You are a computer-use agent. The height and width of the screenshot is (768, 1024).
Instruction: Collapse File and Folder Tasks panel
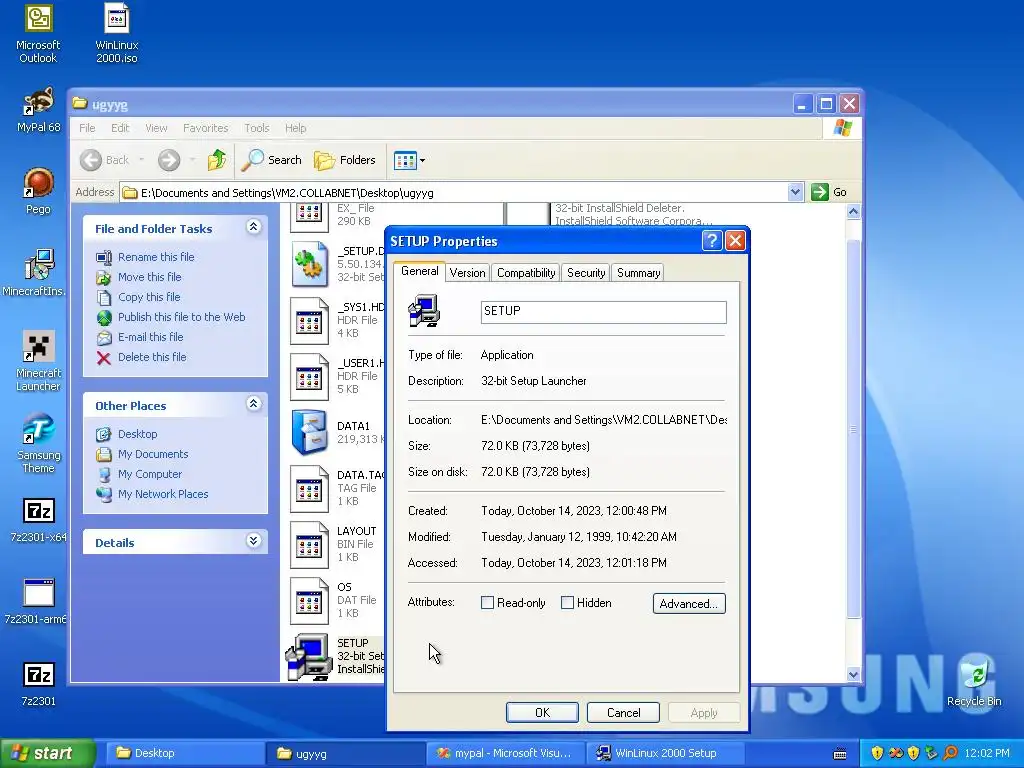(x=253, y=227)
